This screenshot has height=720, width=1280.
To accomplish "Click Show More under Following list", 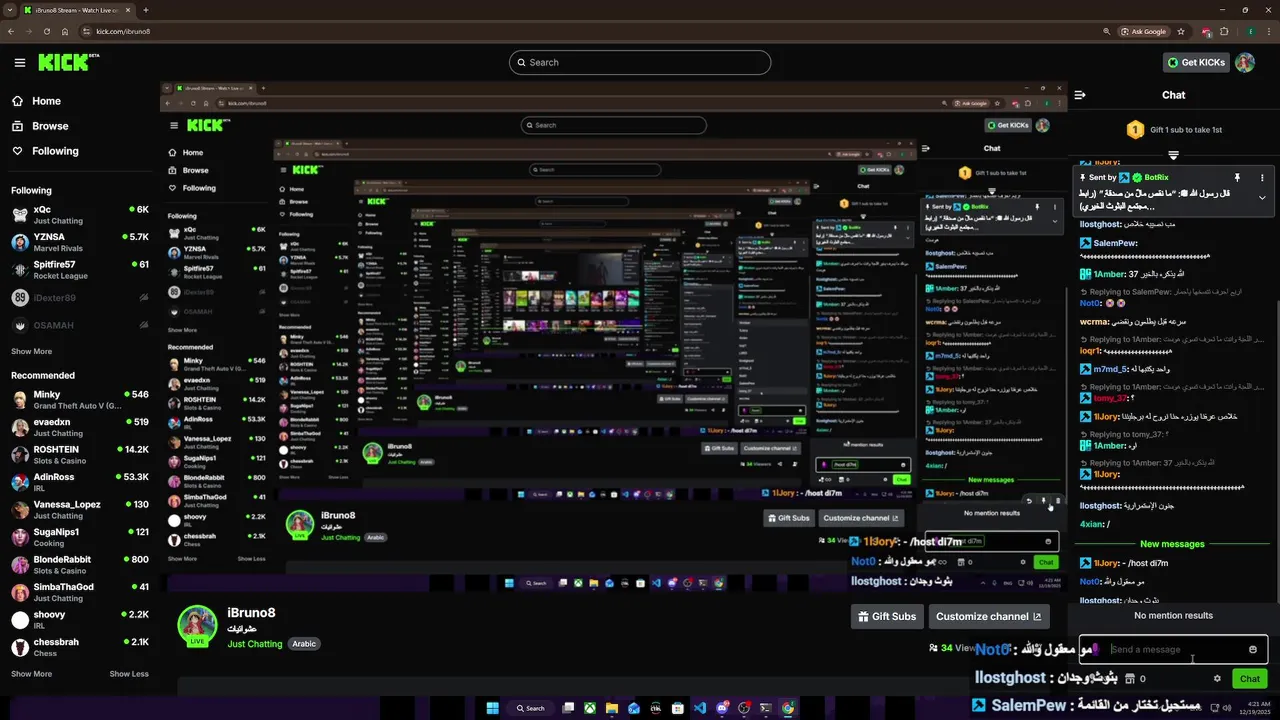I will [x=31, y=351].
